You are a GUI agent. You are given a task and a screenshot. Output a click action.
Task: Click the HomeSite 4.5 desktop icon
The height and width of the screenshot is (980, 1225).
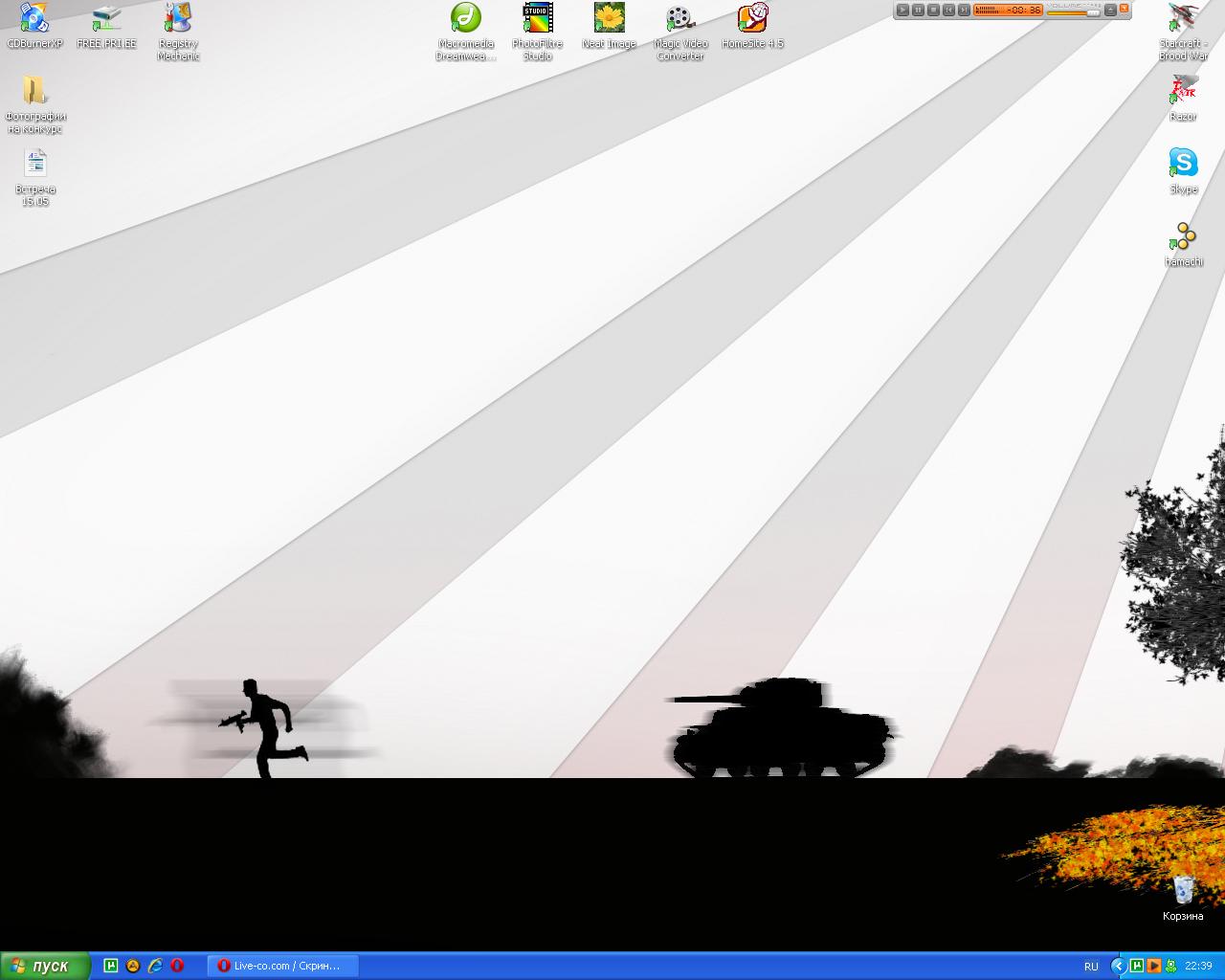[752, 18]
